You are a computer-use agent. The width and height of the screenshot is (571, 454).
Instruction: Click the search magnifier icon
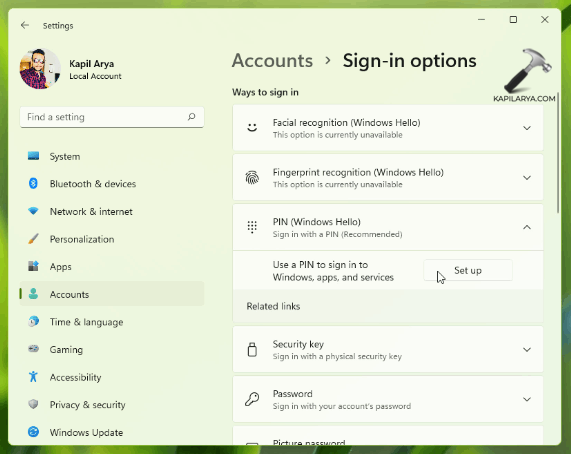[x=192, y=117]
